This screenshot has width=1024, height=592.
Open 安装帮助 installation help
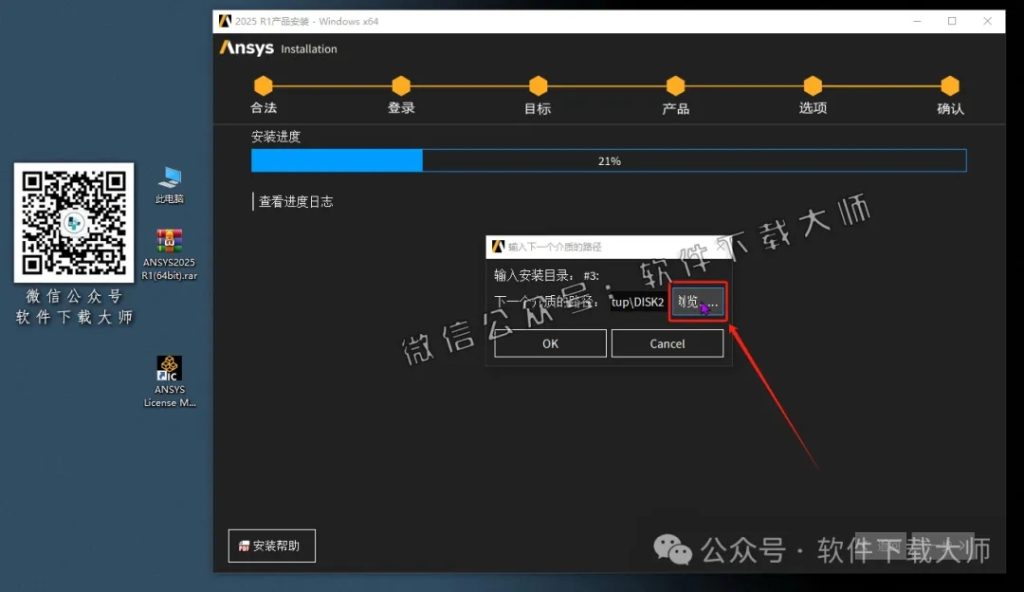tap(271, 545)
